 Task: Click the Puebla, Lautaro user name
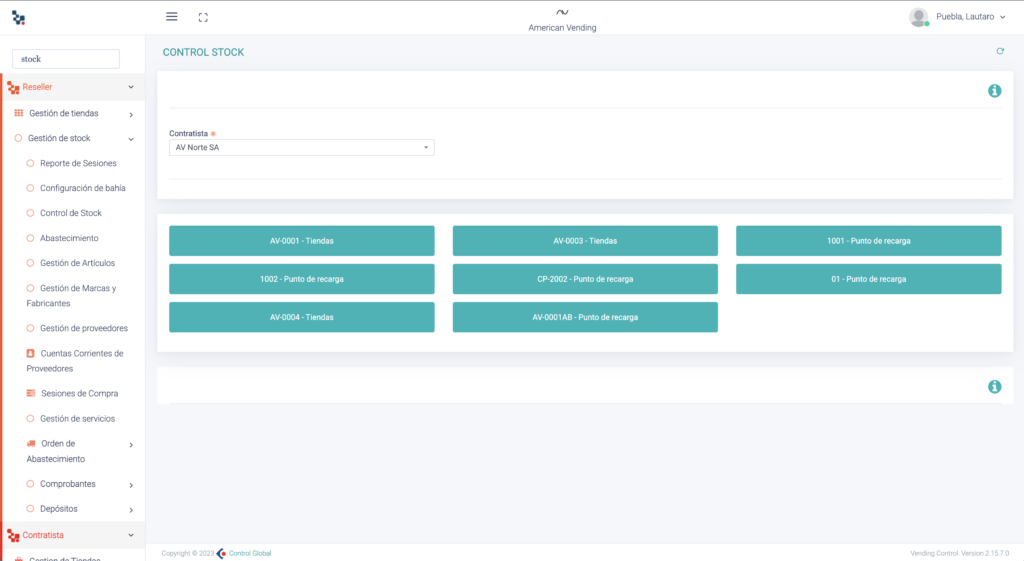click(965, 17)
